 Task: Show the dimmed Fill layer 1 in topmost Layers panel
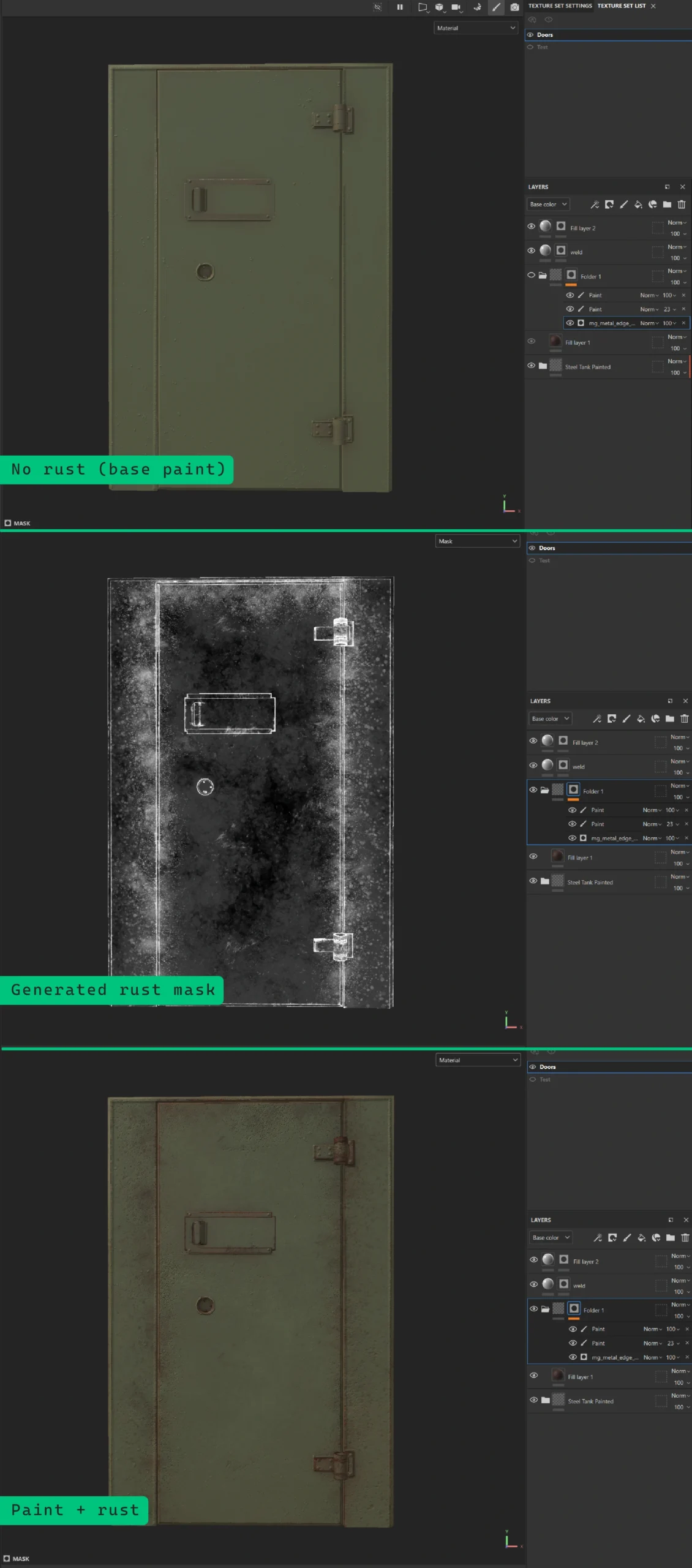pyautogui.click(x=531, y=341)
